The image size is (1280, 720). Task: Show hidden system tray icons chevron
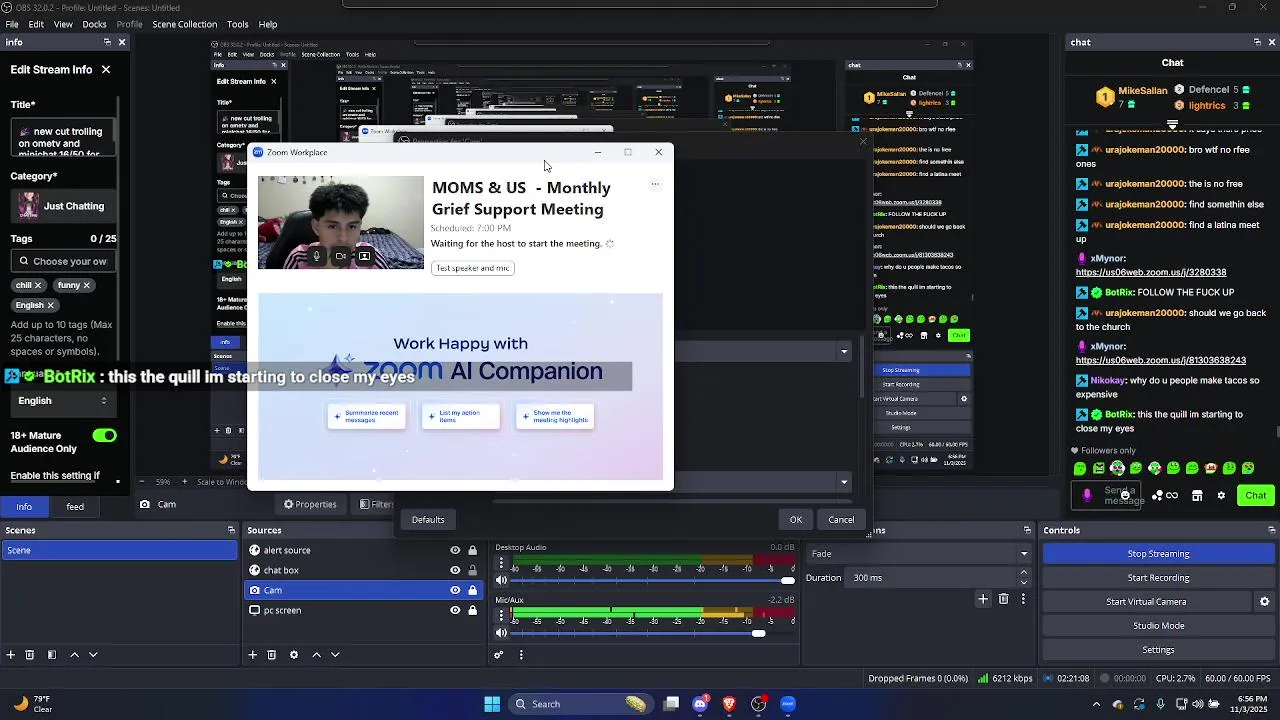[x=1097, y=704]
